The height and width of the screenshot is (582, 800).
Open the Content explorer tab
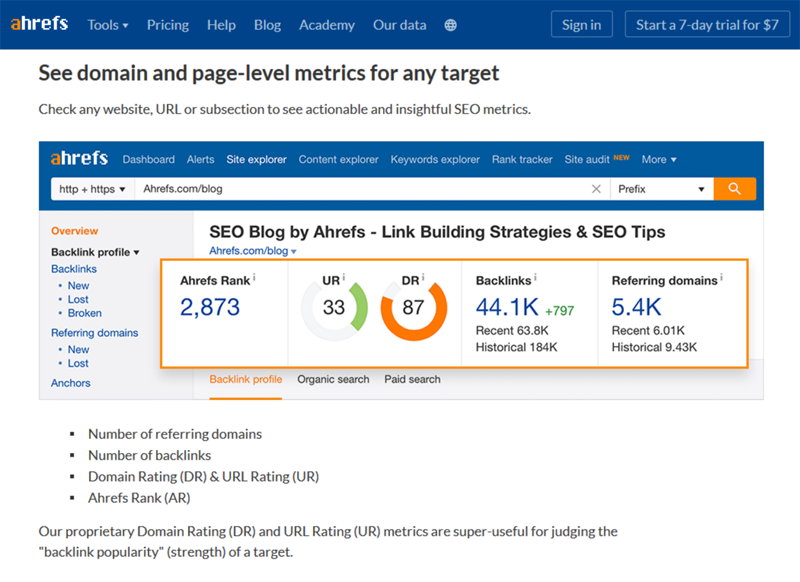[339, 160]
